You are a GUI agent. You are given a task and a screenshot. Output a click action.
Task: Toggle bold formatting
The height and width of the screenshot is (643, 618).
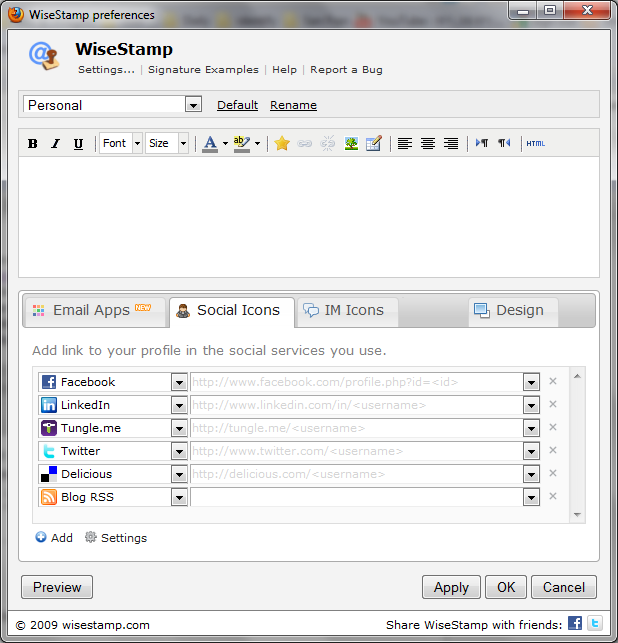32,144
